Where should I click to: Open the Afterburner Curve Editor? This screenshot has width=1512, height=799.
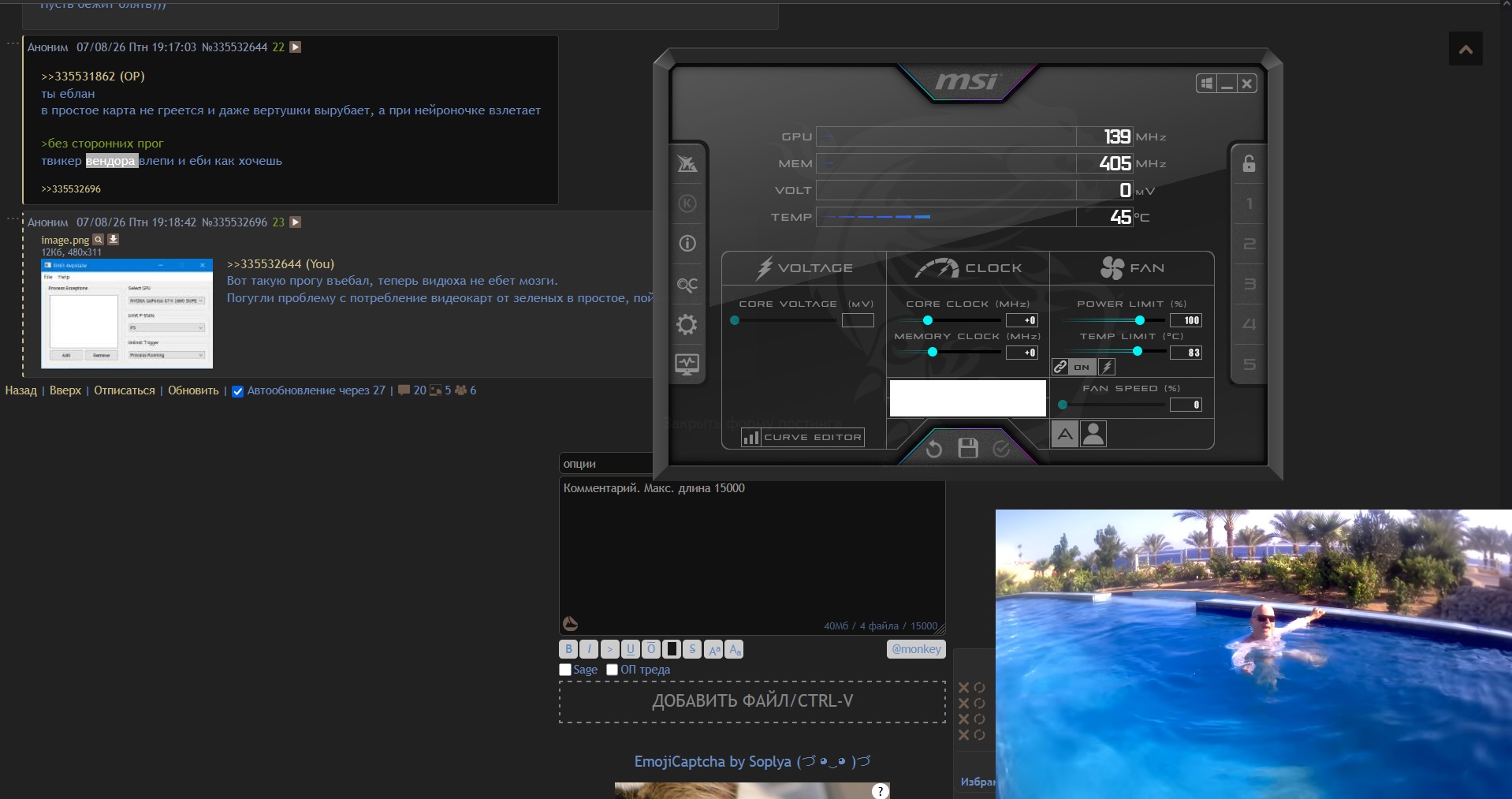(x=803, y=437)
